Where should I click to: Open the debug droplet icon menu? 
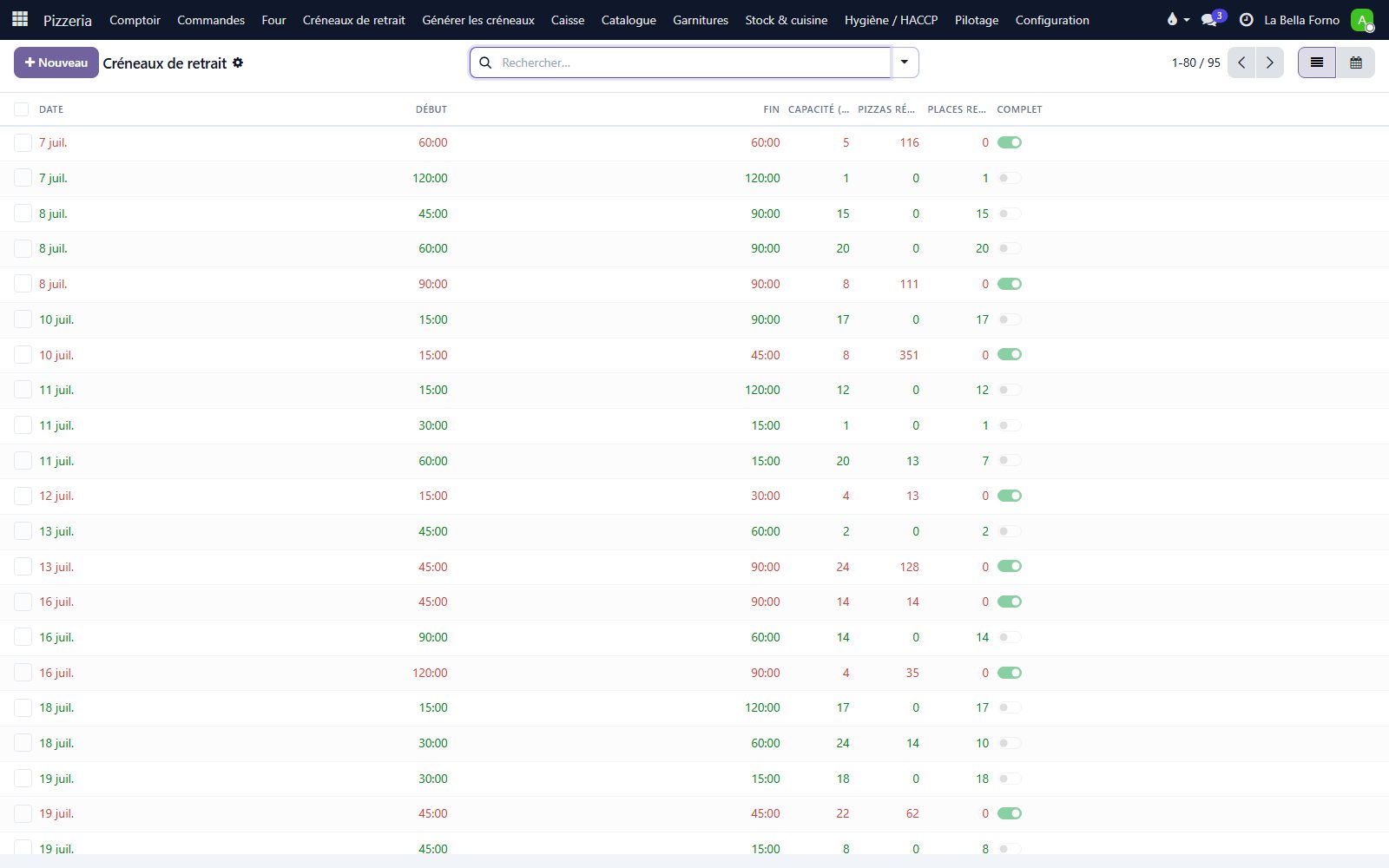(1177, 19)
